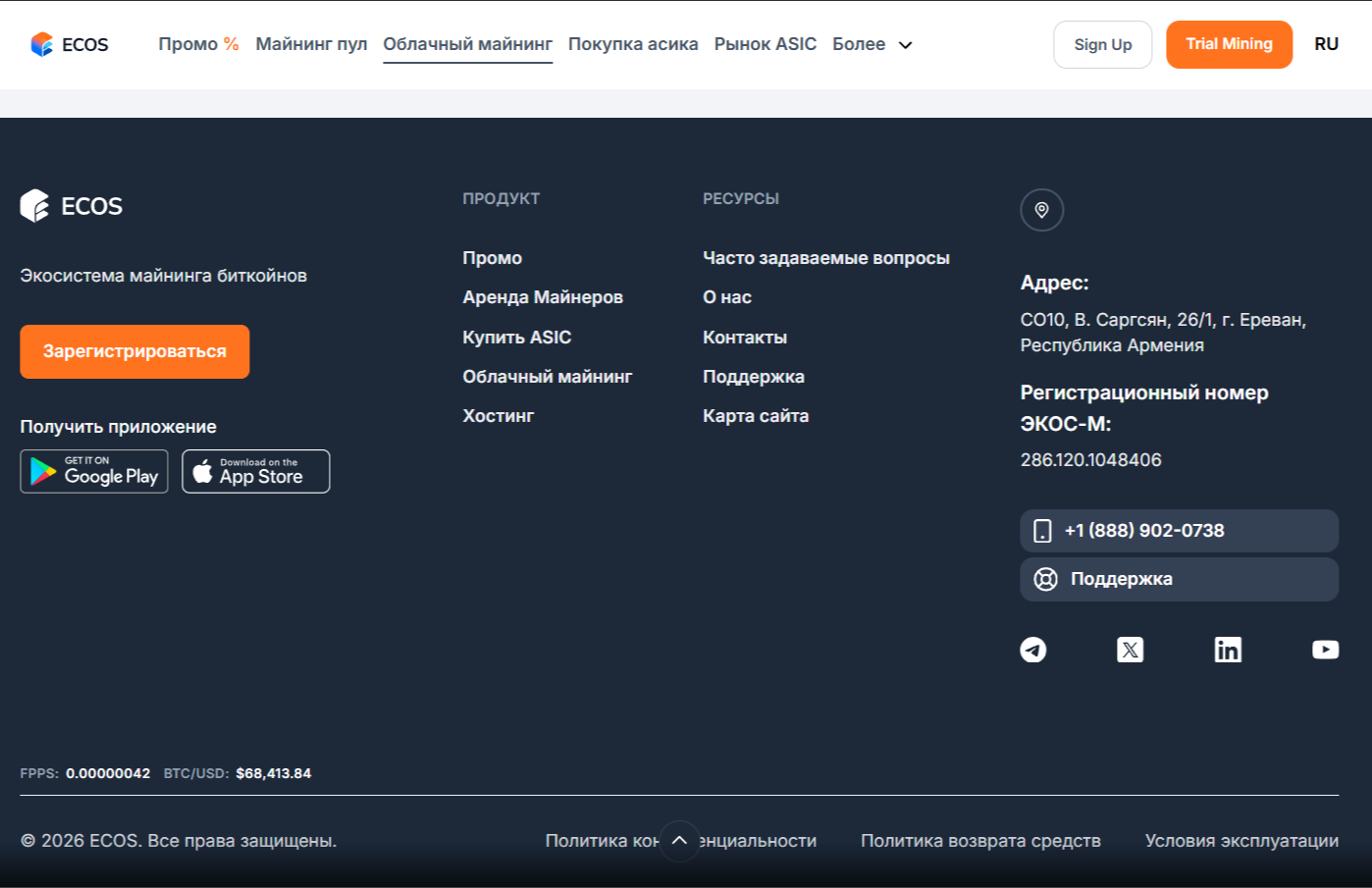
Task: Click the YouTube channel icon
Action: (1325, 649)
